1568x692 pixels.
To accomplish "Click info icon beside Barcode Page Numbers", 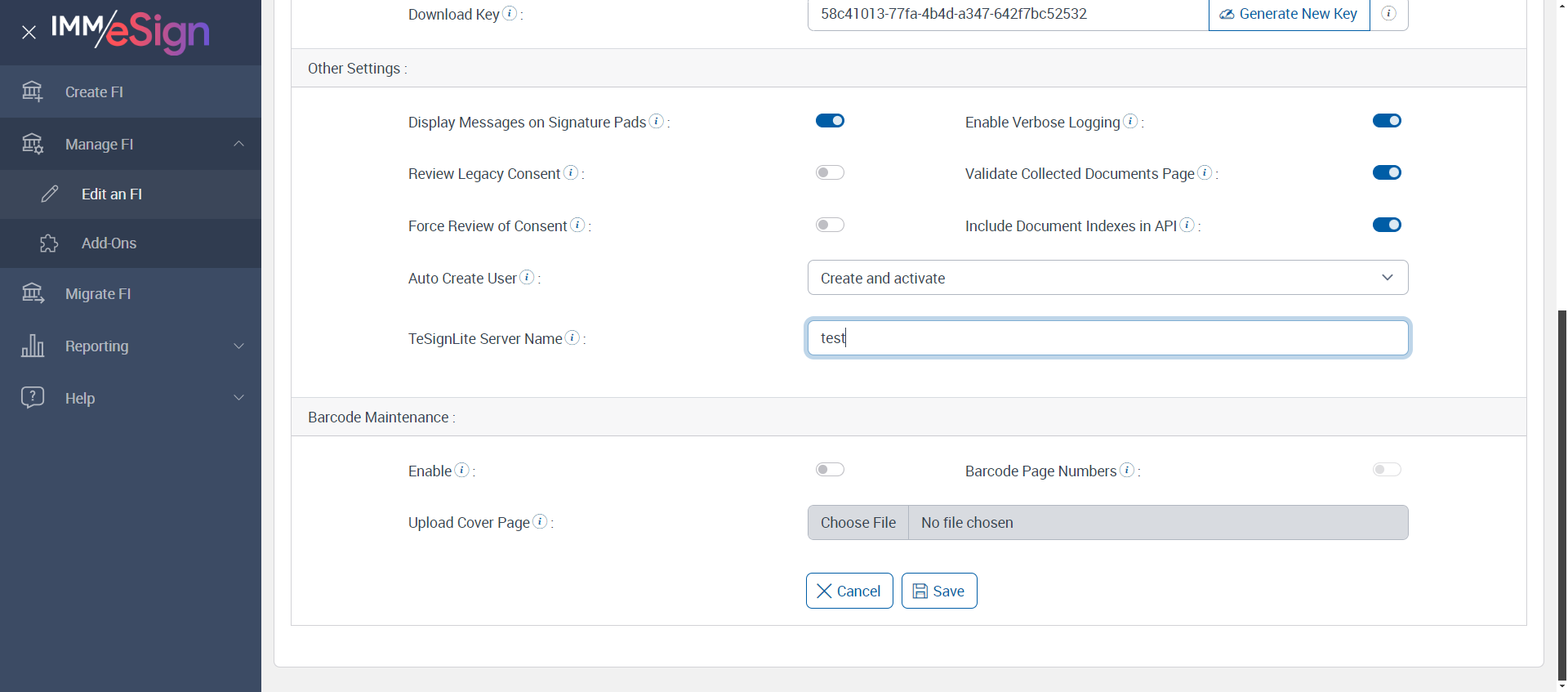I will coord(1127,470).
